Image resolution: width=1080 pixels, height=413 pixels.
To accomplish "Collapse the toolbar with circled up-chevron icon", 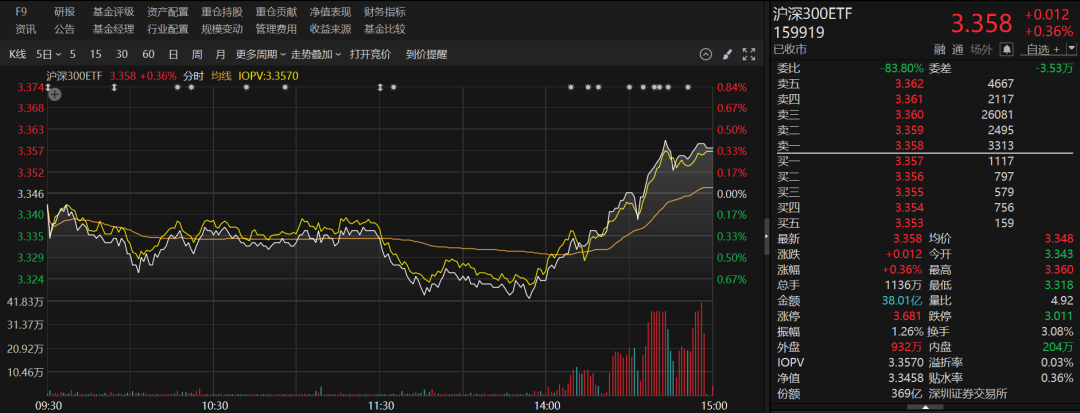I will (705, 54).
